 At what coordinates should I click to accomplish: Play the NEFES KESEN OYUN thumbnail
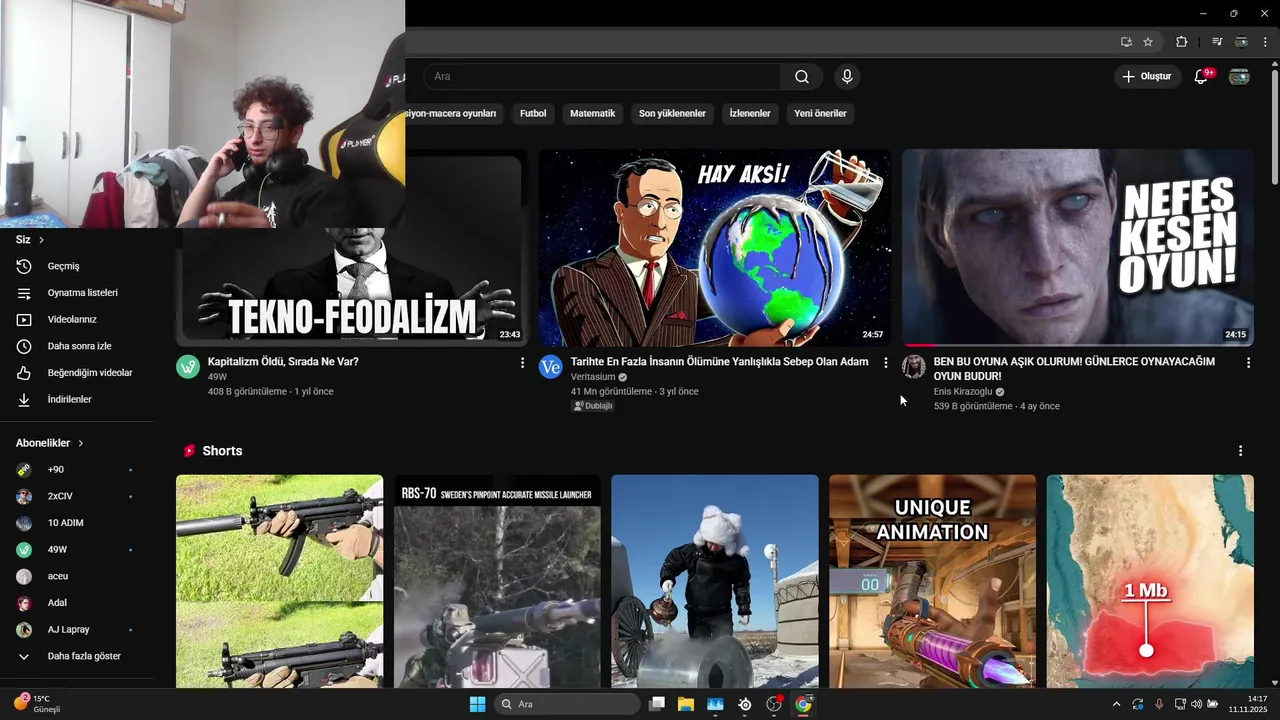1078,248
